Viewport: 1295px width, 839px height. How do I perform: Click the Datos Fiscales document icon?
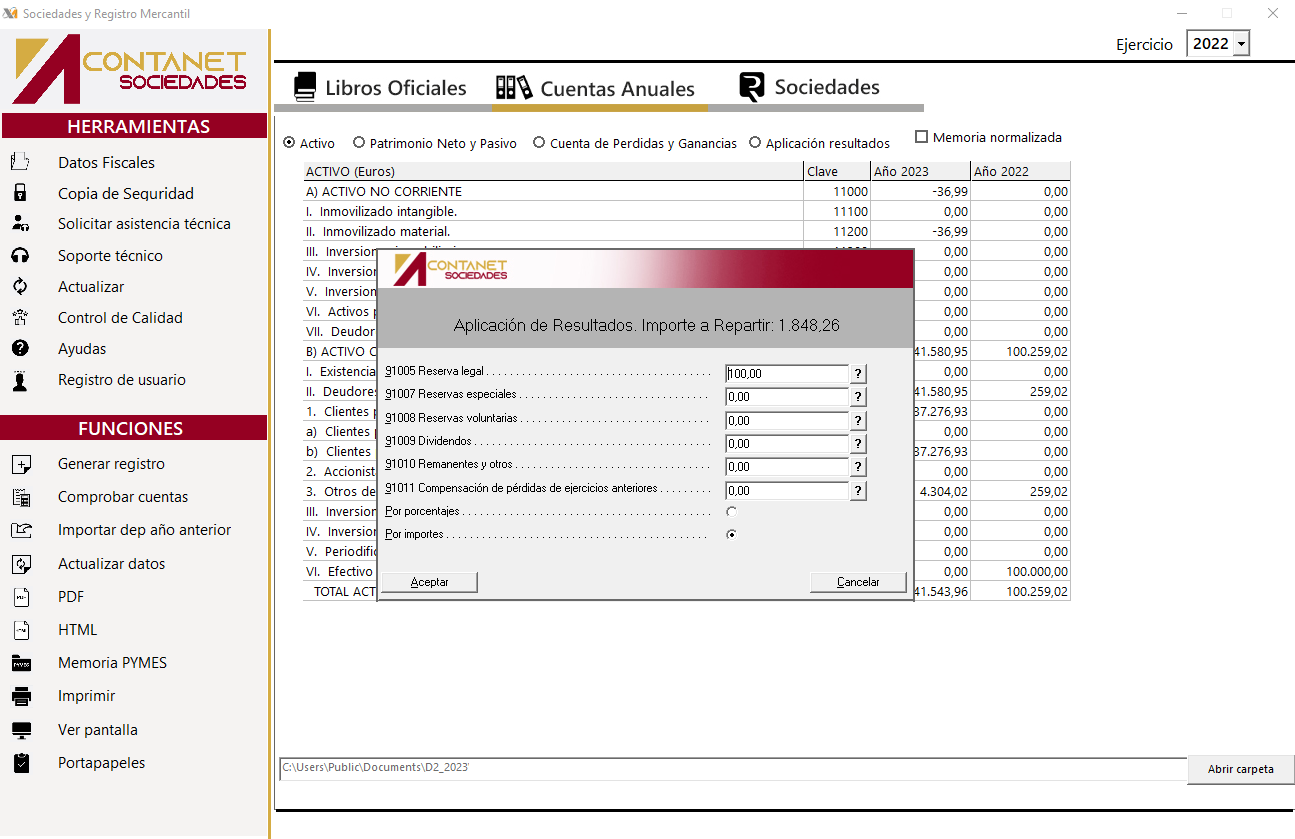point(20,162)
